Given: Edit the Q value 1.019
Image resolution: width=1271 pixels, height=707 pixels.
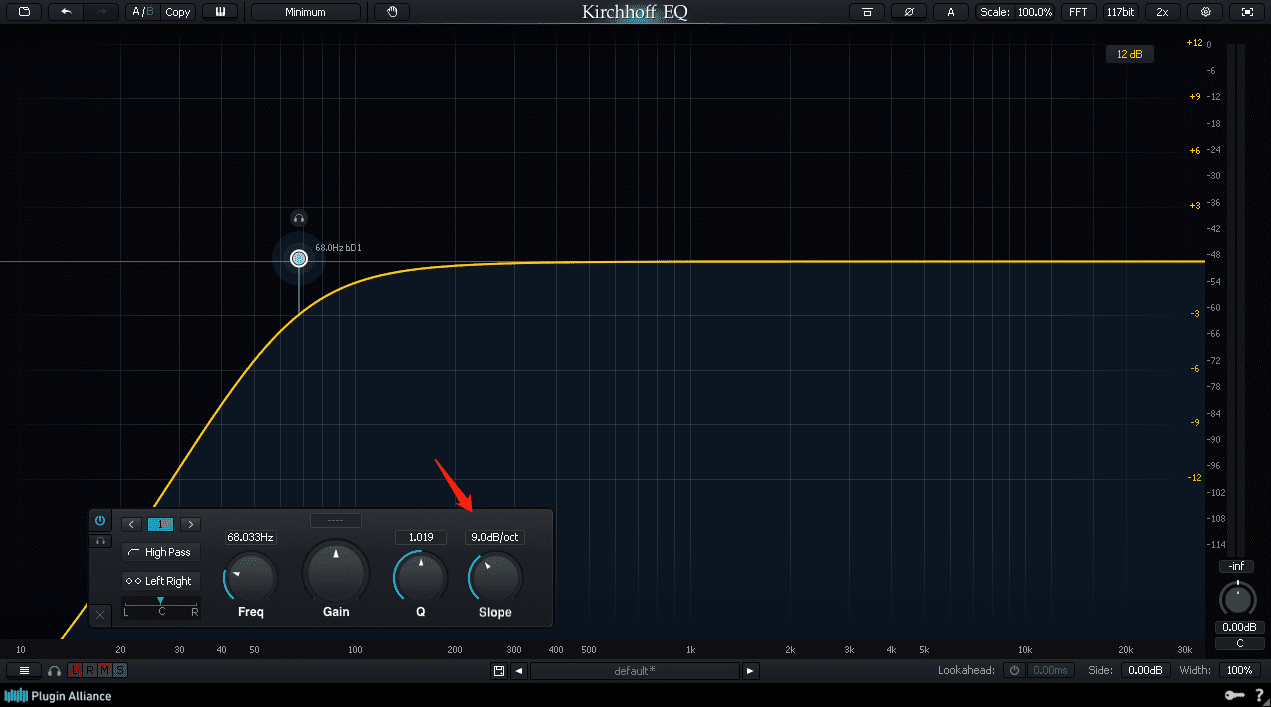Looking at the screenshot, I should tap(421, 537).
